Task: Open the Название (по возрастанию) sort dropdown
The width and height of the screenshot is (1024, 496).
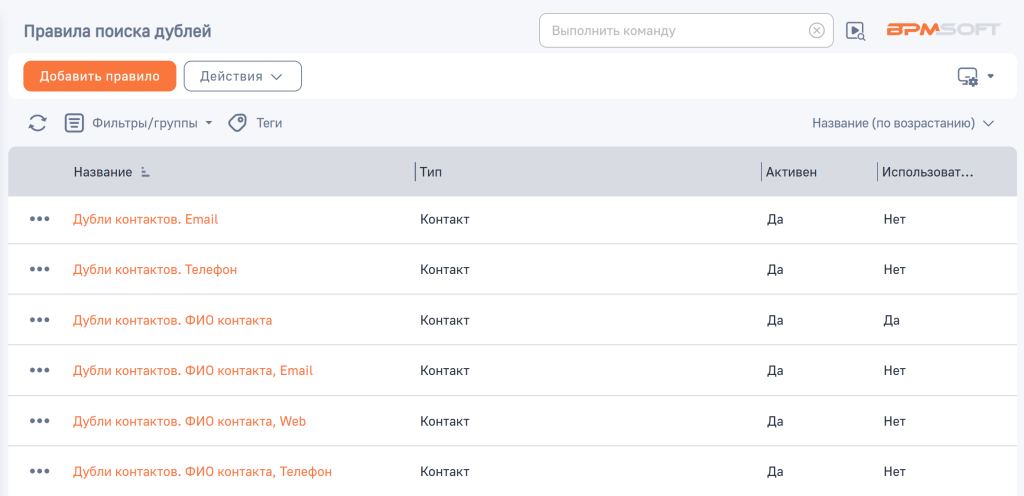Action: click(902, 124)
